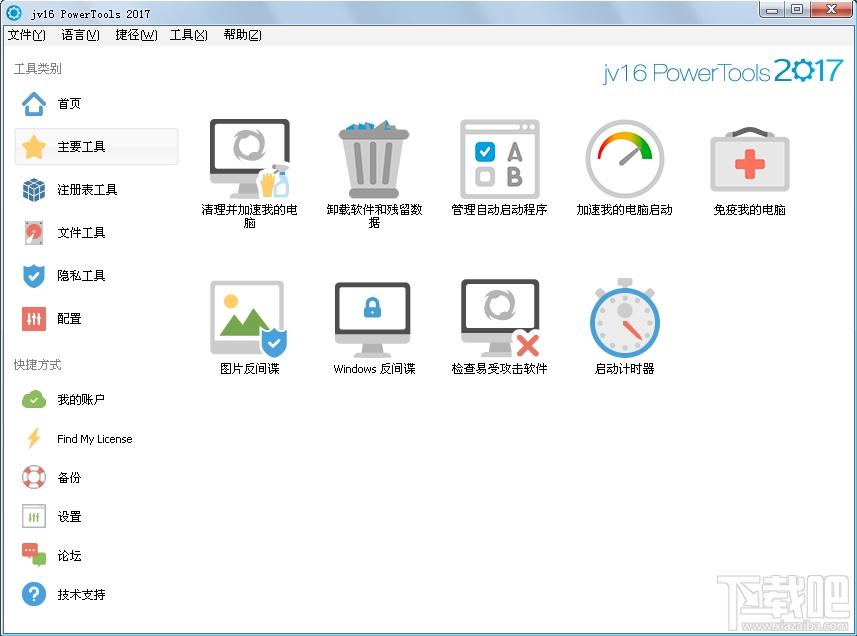Close the jv16 PowerTools window
The image size is (857, 636).
pos(832,9)
